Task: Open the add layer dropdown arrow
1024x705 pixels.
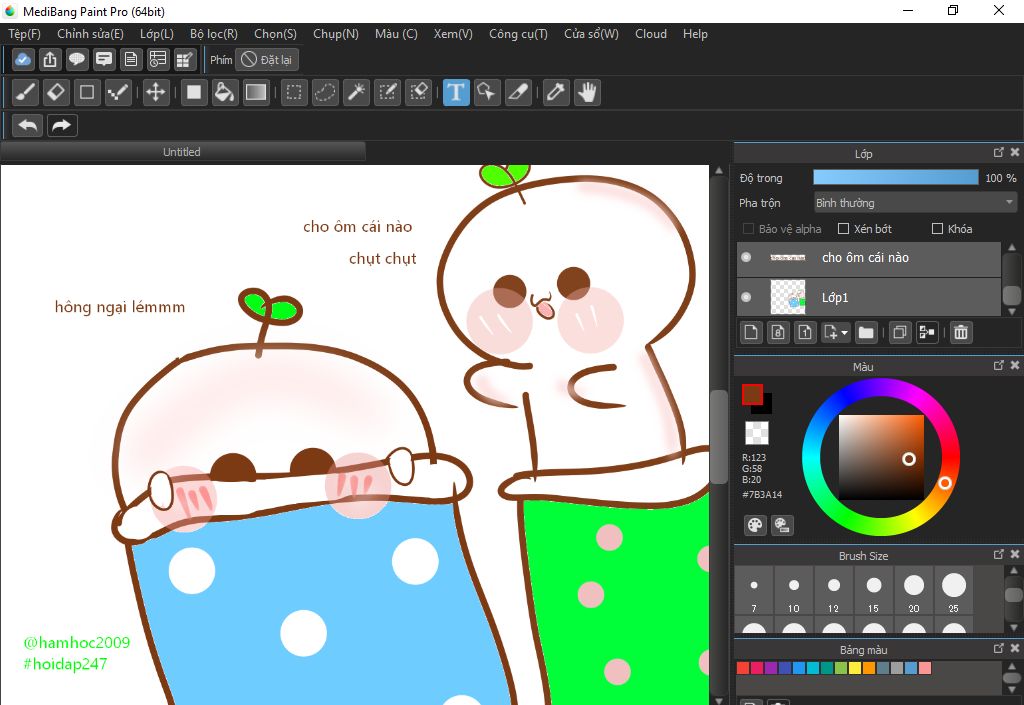Action: [x=844, y=333]
